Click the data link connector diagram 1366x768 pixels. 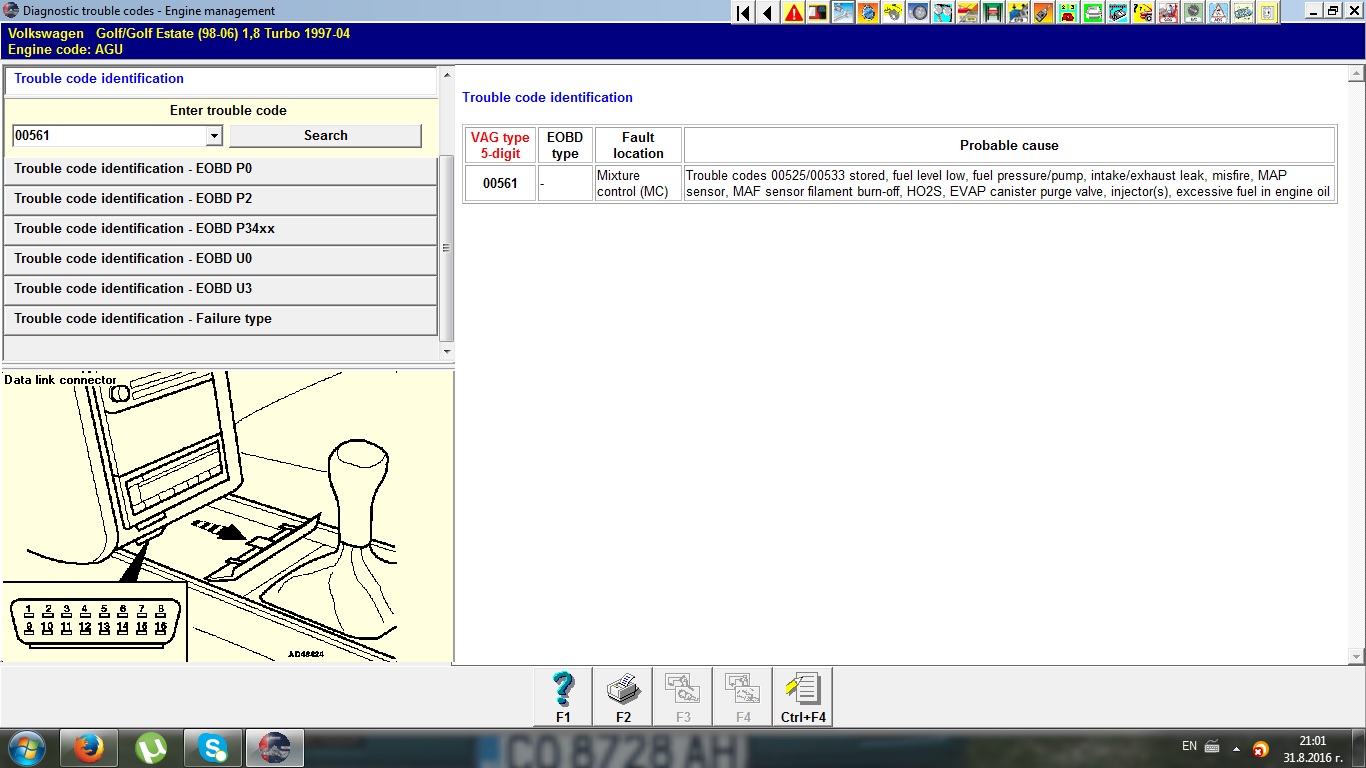[x=228, y=516]
